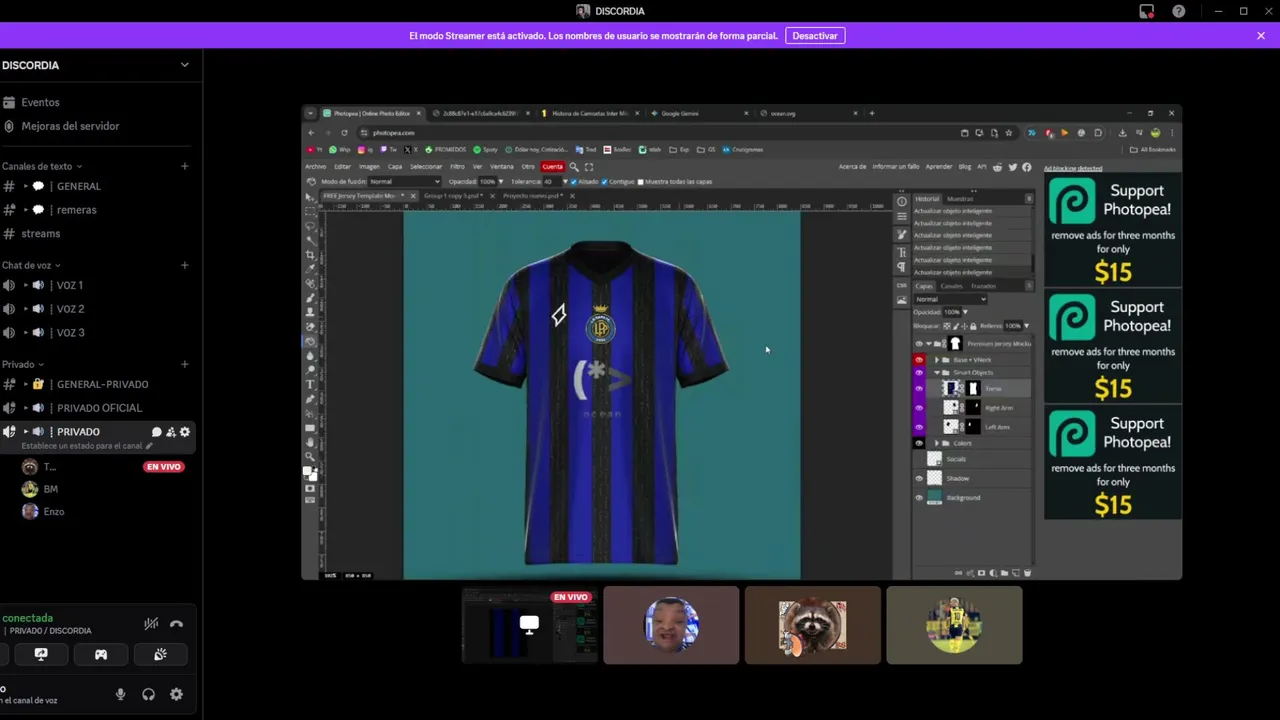Select user Enzo in voice channel
Screen dimensions: 1280x720
pos(53,512)
